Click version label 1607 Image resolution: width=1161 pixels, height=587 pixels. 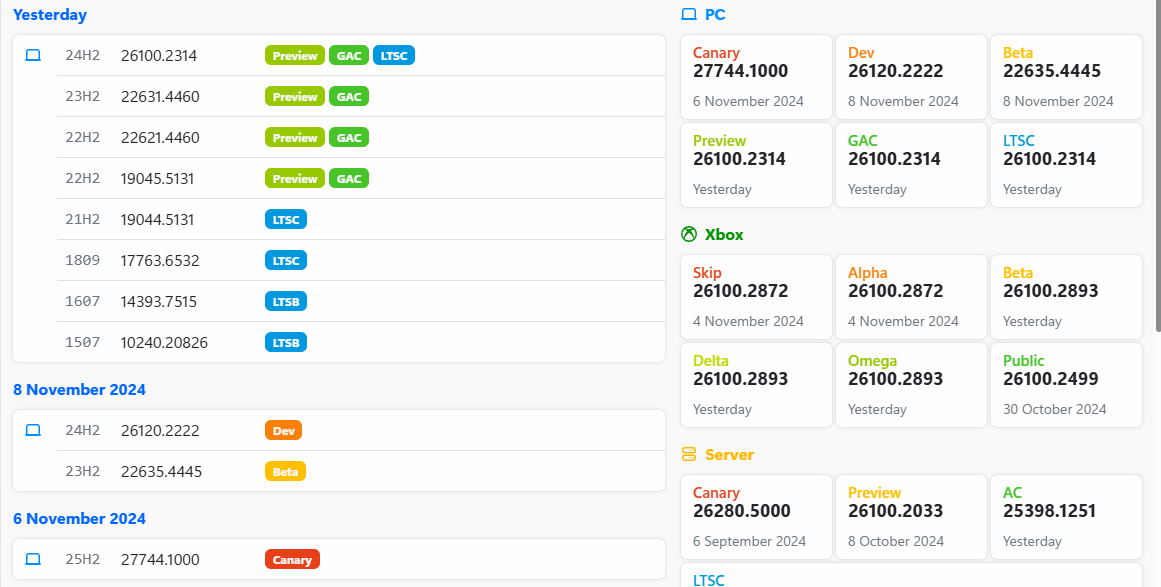[82, 301]
